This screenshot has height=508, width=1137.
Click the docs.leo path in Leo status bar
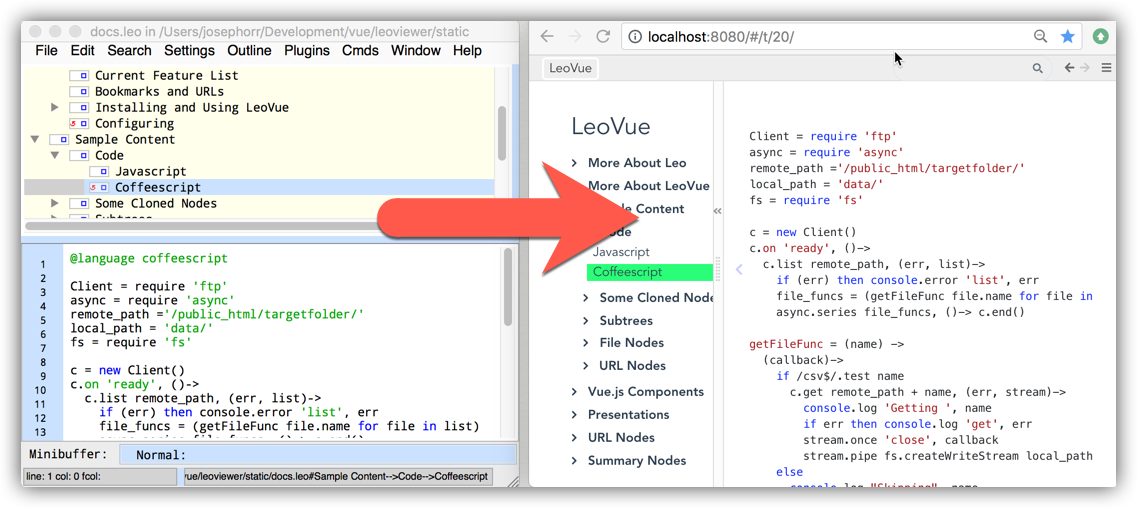click(338, 477)
